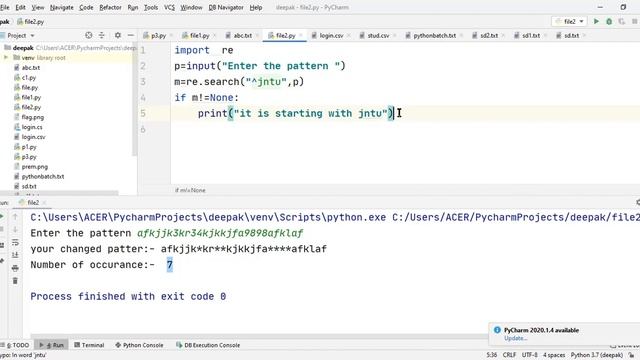The width and height of the screenshot is (640, 360).
Task: Click the UTF-8 encoding indicator
Action: point(530,355)
